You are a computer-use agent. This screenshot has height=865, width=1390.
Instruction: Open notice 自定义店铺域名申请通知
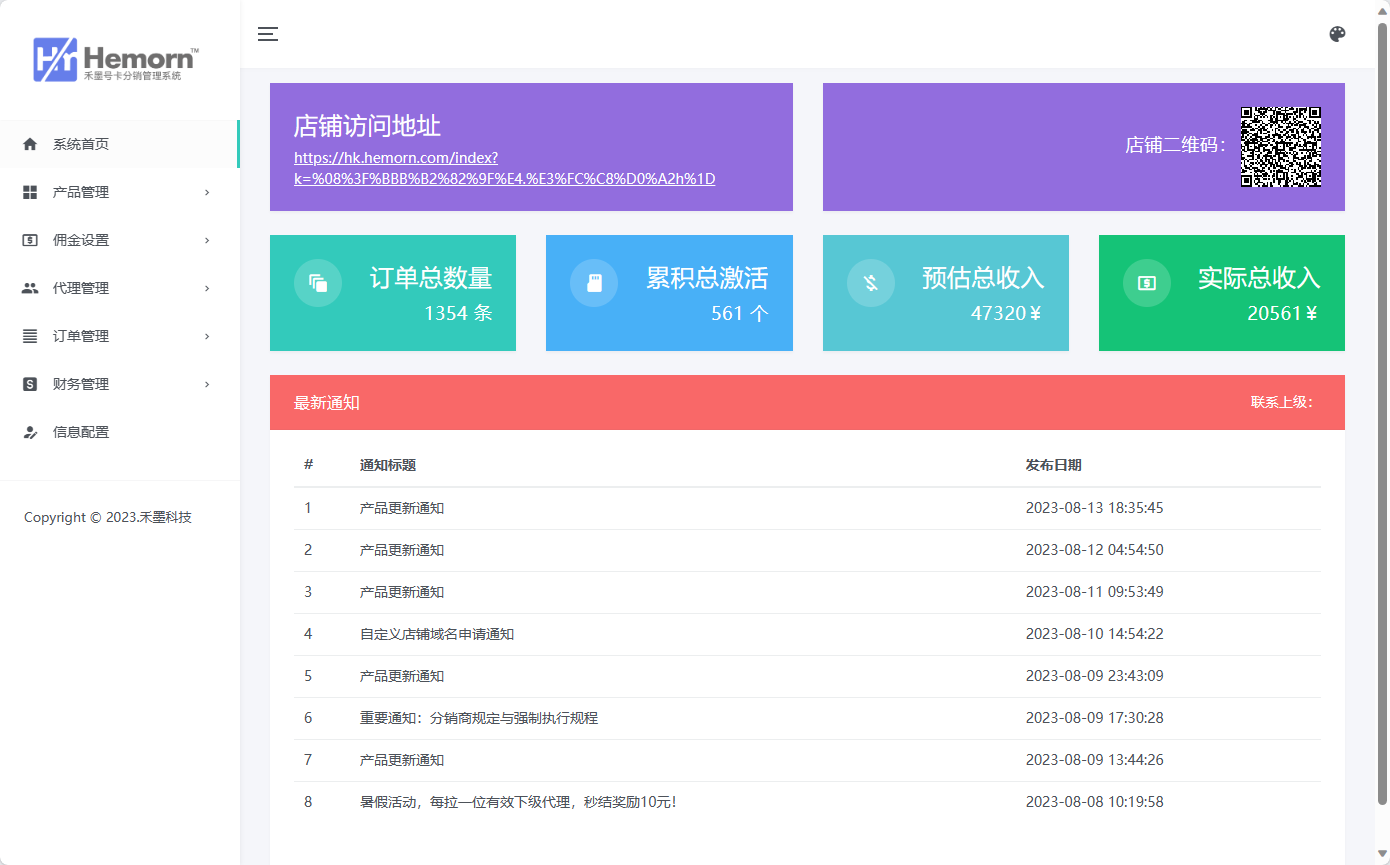437,634
